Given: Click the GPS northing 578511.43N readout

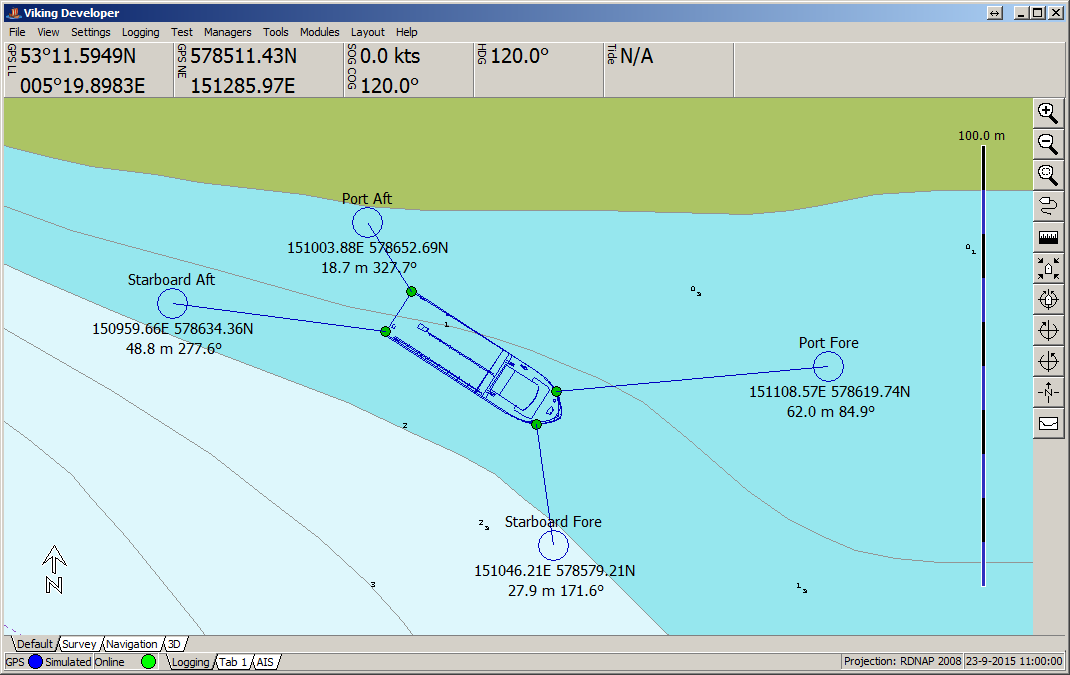Looking at the screenshot, I should click(244, 56).
